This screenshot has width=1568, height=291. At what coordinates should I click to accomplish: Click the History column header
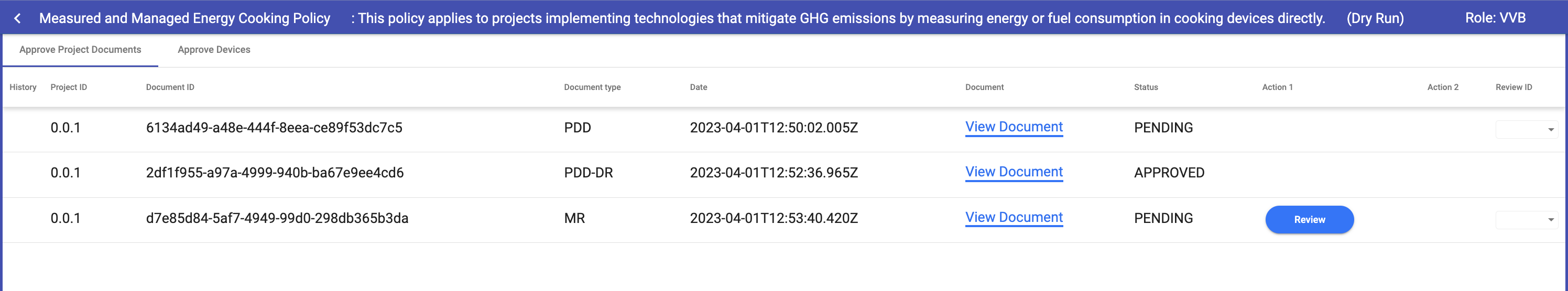click(23, 87)
